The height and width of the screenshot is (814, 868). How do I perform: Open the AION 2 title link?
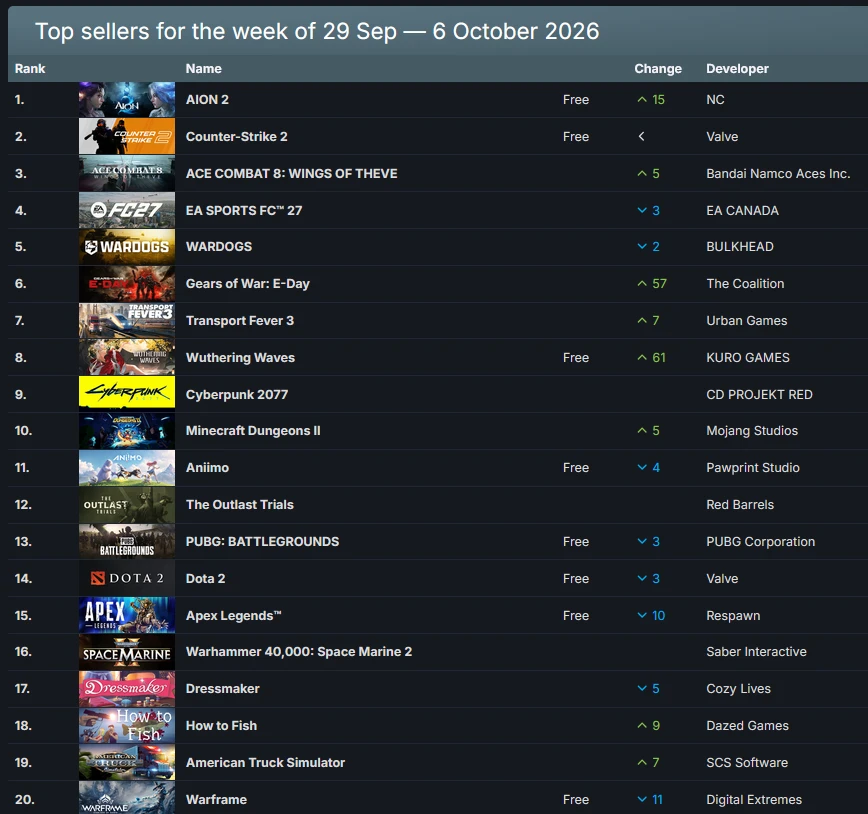point(207,100)
